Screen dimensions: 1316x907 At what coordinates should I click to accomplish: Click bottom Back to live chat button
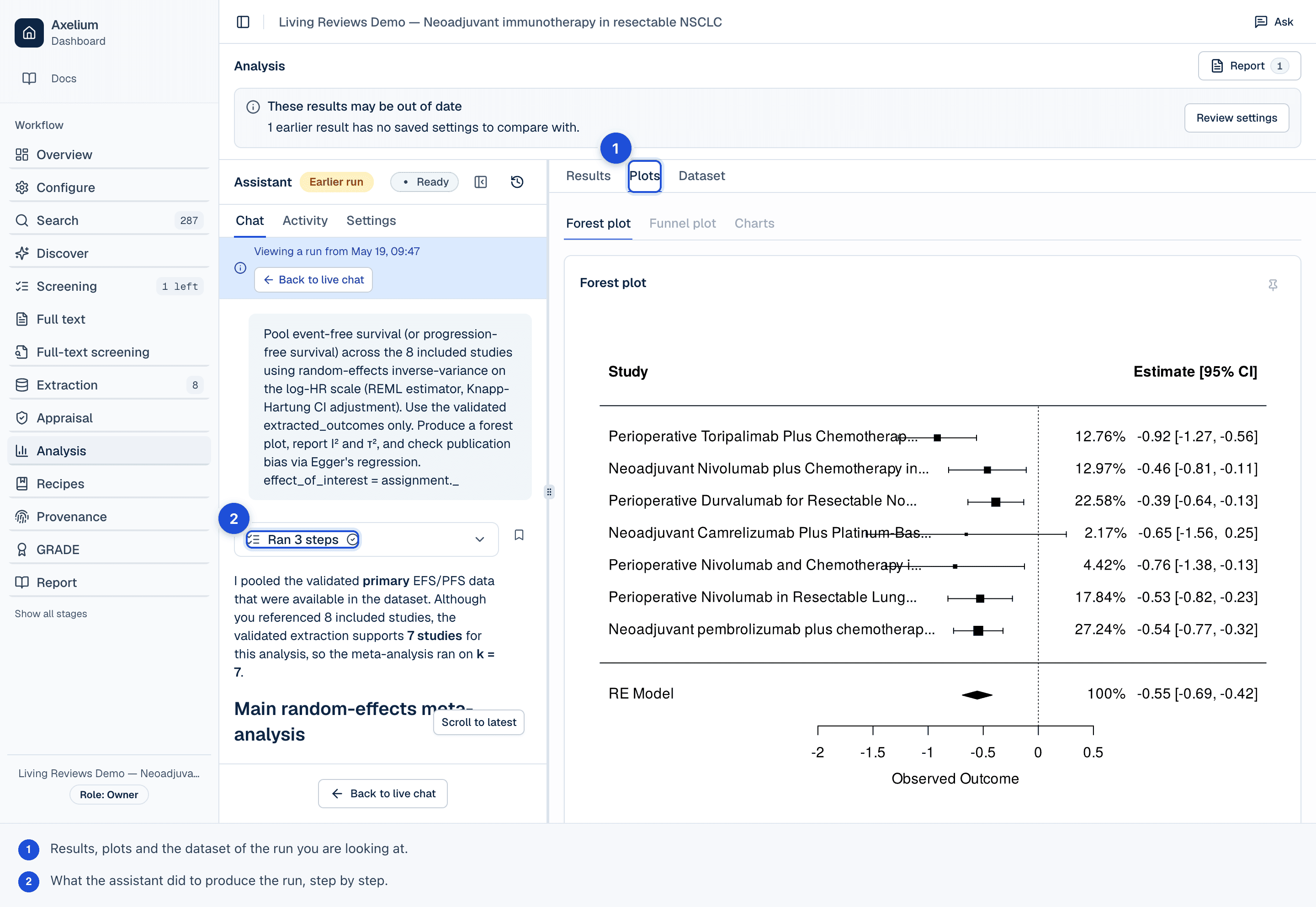[383, 793]
